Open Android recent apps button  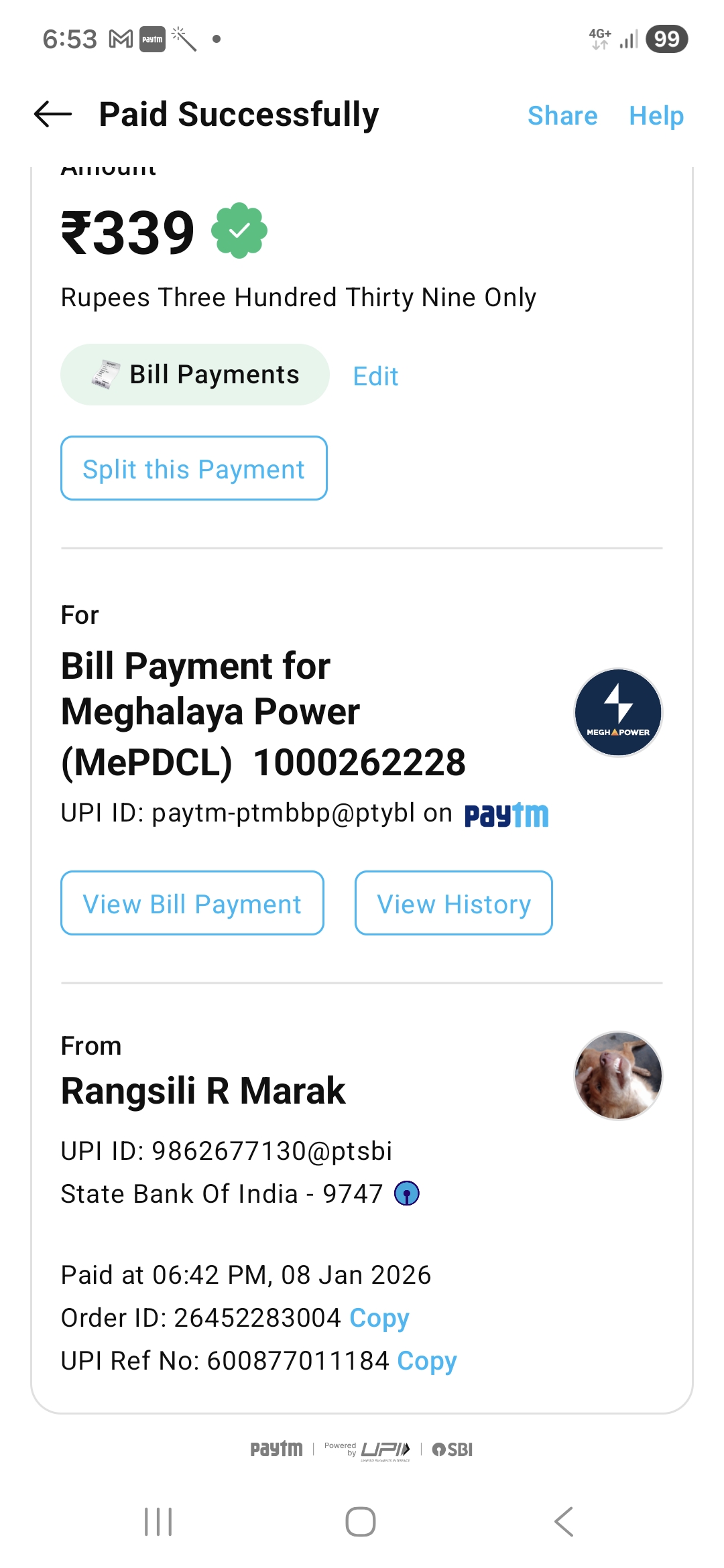[158, 1521]
